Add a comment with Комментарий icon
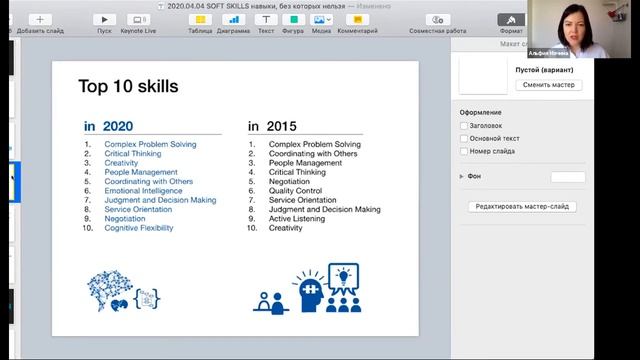This screenshot has height=360, width=640. (358, 20)
